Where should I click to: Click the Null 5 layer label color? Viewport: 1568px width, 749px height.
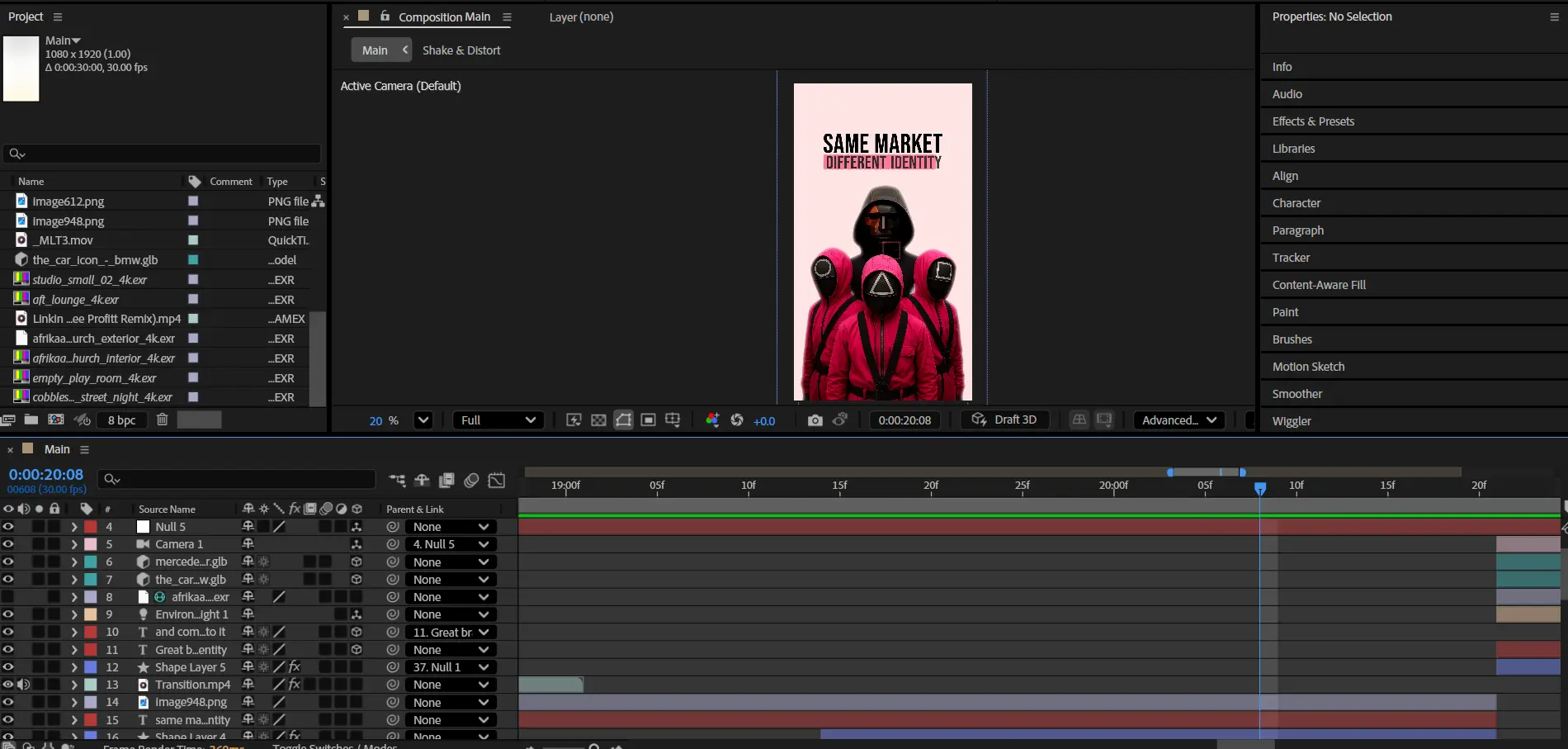point(91,527)
